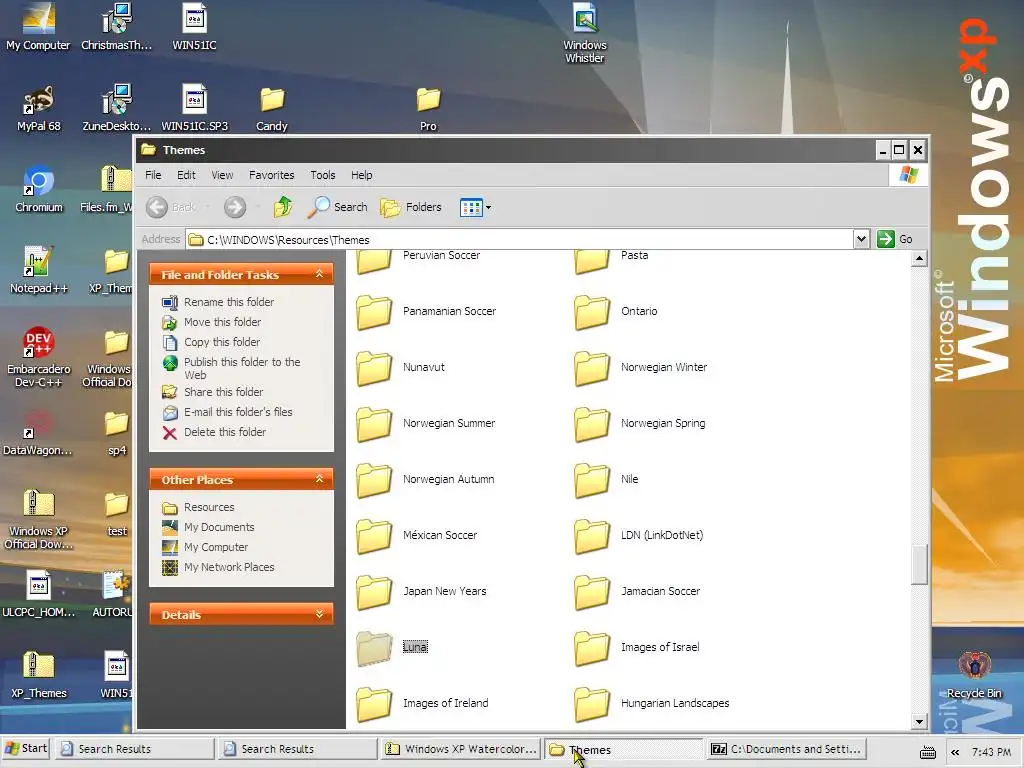This screenshot has width=1024, height=768.
Task: Click Rename this folder
Action: point(229,302)
